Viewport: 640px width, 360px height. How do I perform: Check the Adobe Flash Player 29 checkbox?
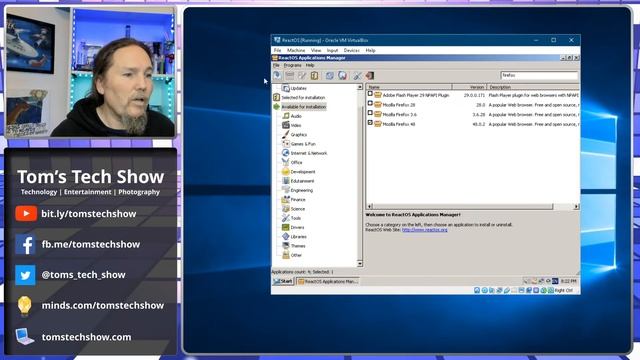tap(370, 94)
